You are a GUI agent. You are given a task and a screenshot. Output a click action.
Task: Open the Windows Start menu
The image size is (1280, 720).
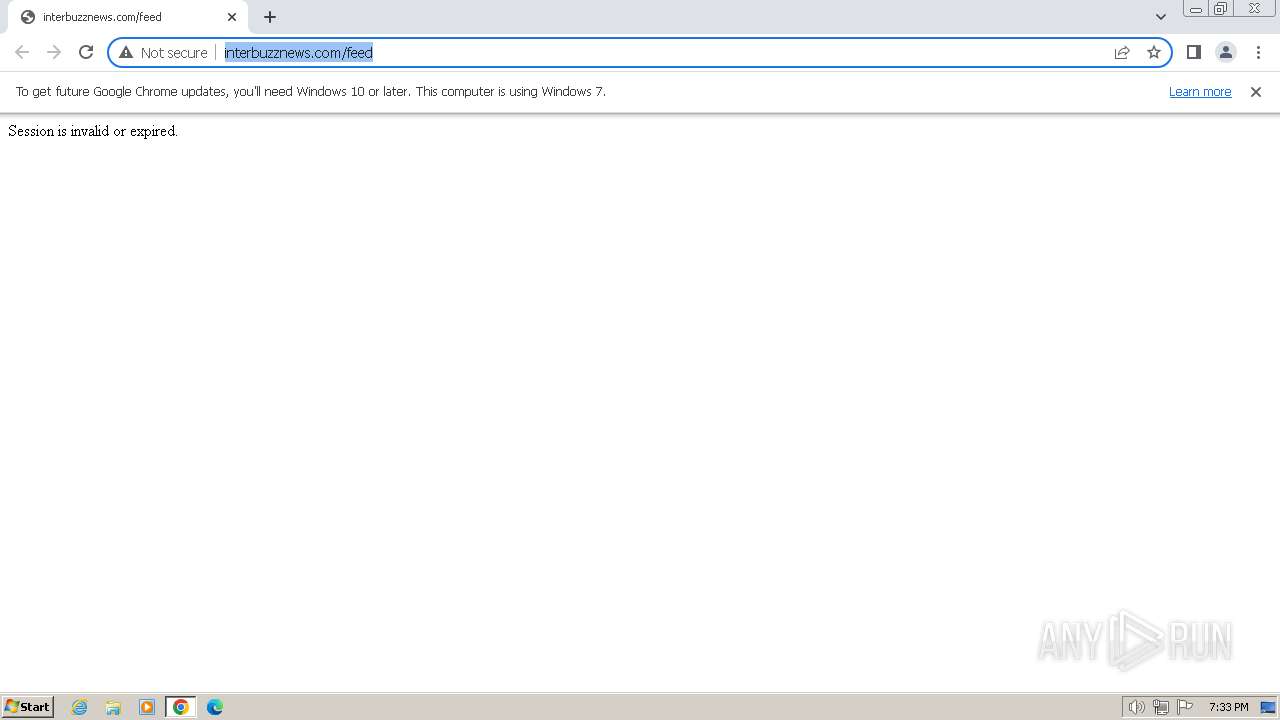point(28,707)
